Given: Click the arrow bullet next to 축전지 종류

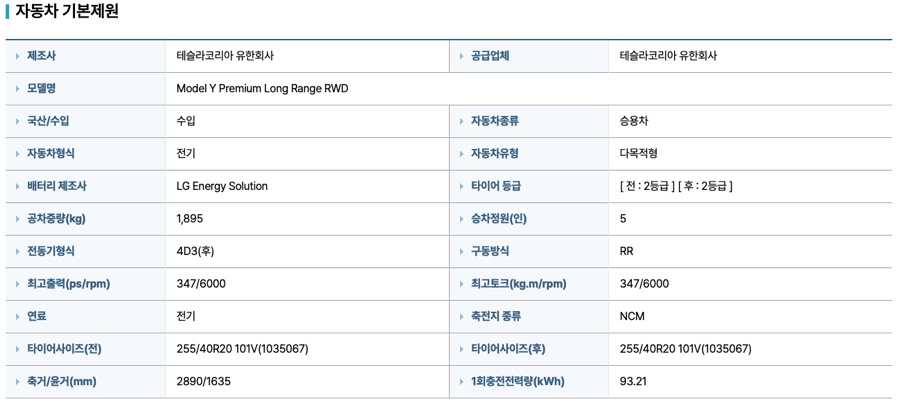Looking at the screenshot, I should [x=461, y=316].
